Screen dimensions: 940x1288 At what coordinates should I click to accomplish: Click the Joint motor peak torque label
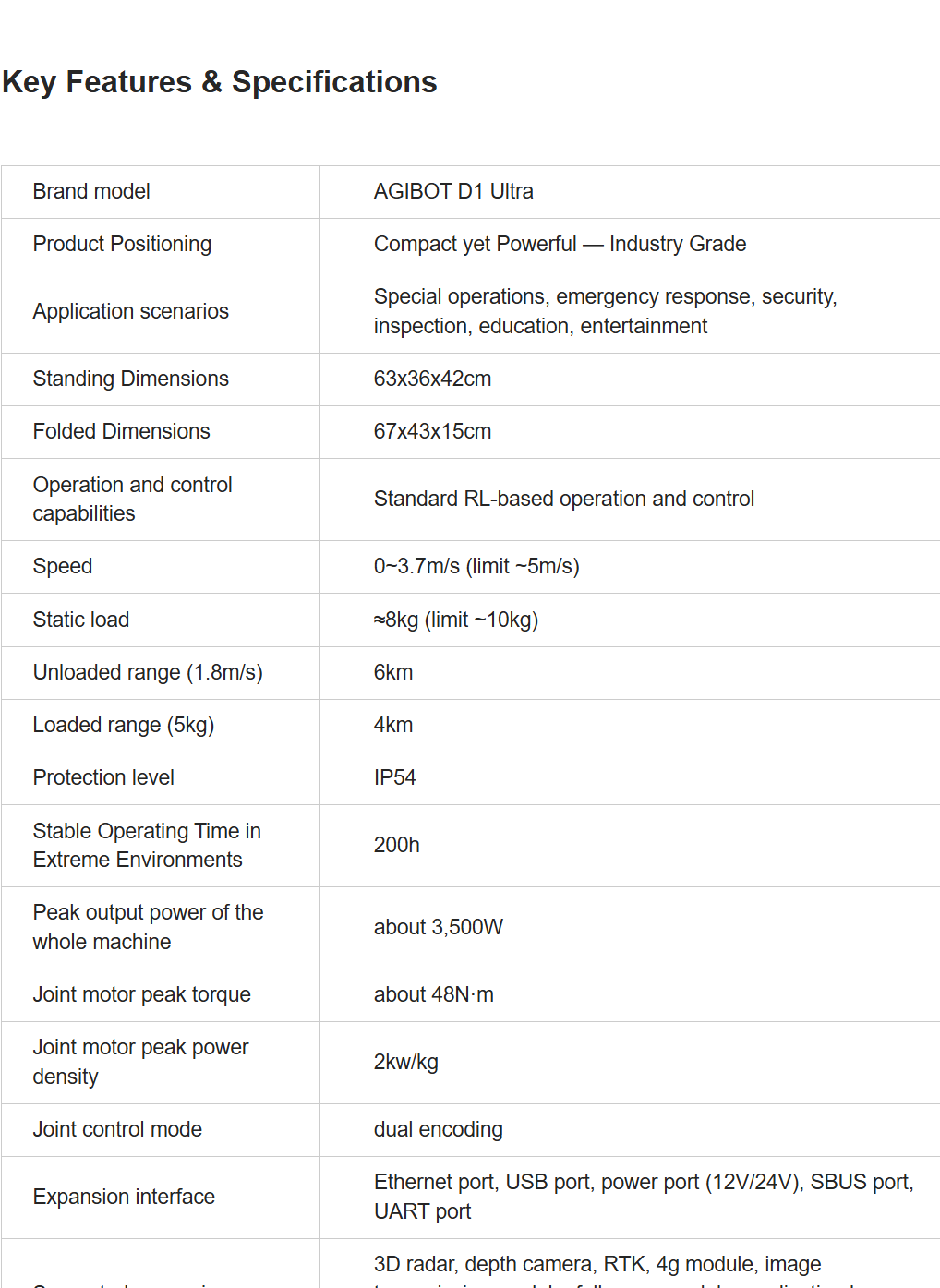[141, 994]
